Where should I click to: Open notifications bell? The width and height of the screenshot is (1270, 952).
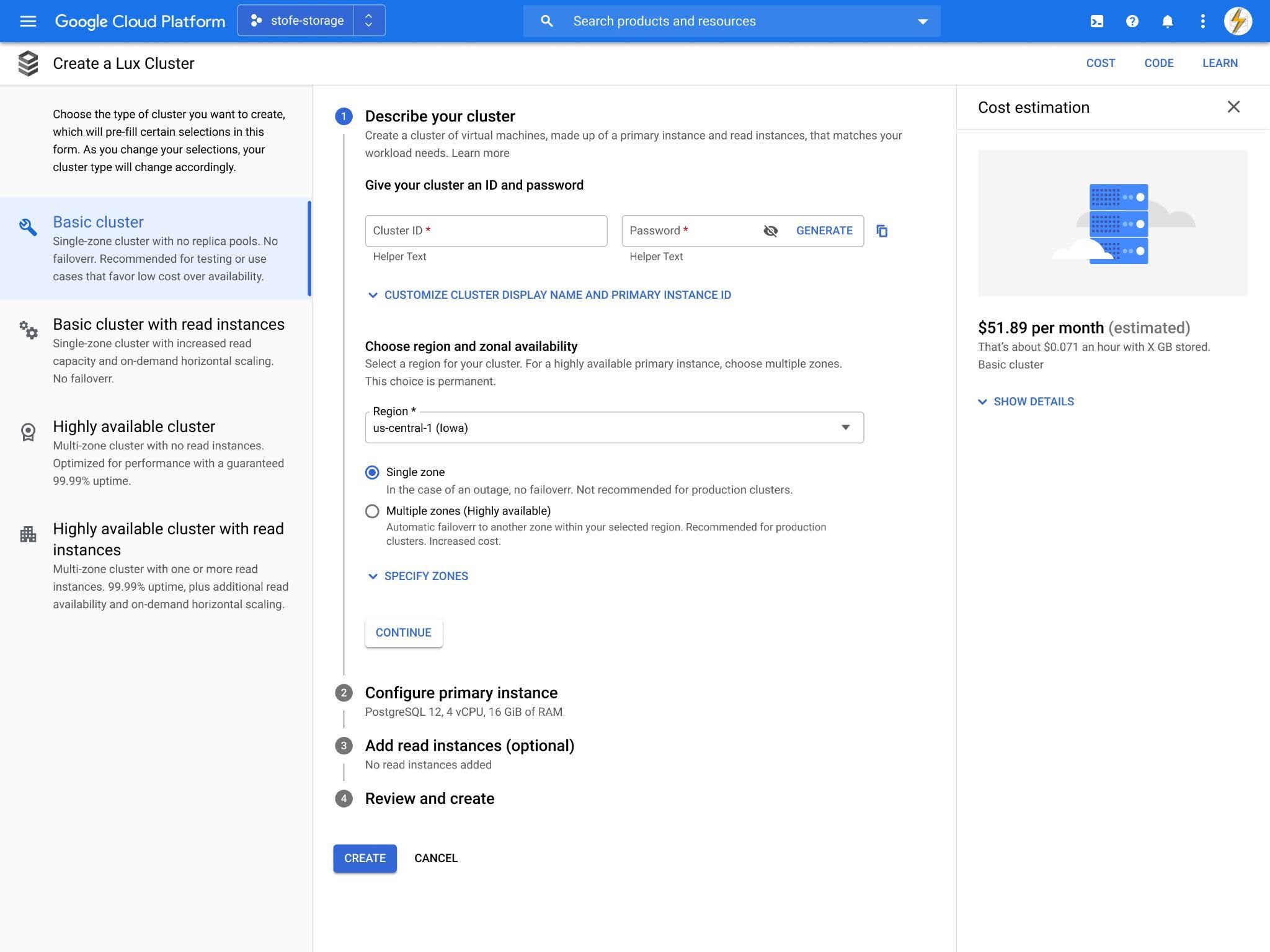(1168, 21)
